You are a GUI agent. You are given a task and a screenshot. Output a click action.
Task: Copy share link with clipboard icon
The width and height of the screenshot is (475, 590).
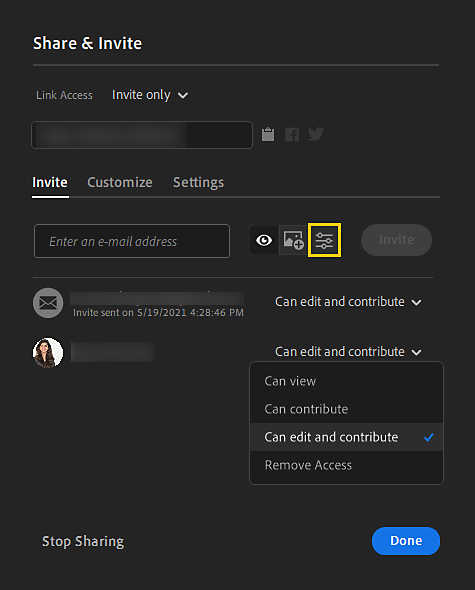[268, 134]
